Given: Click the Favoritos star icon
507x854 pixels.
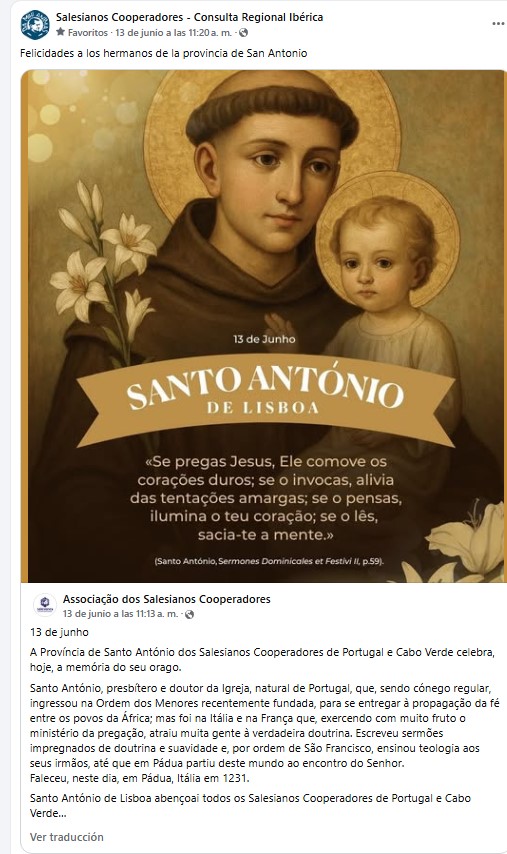Looking at the screenshot, I should [x=60, y=32].
